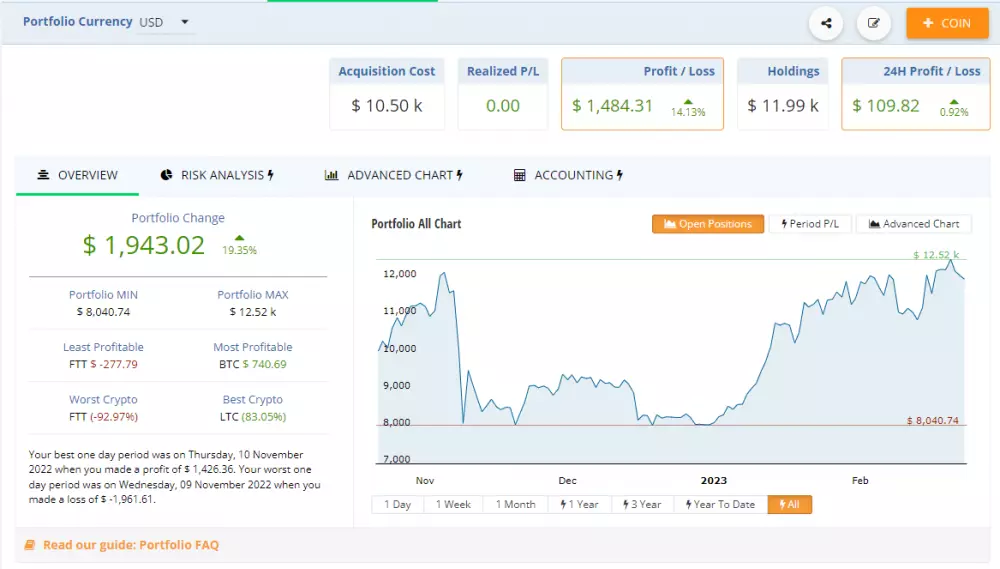The height and width of the screenshot is (569, 1000).
Task: Select the Open Positions chart view
Action: click(x=708, y=224)
